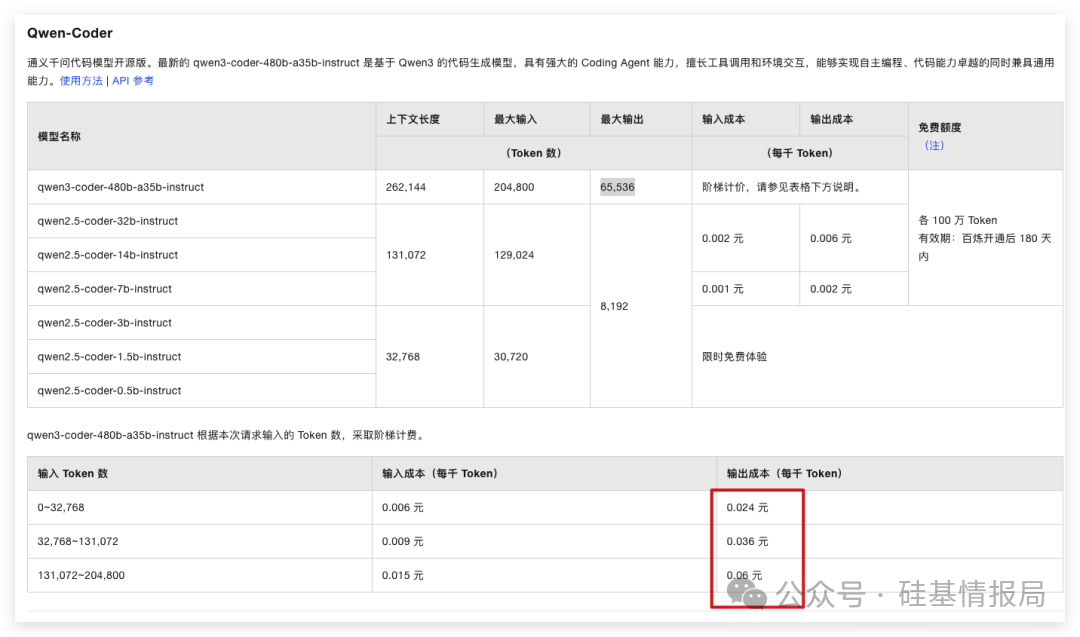Screen dimensions: 1080x637
Task: Click the highlighted 65,536 value
Action: coord(617,187)
